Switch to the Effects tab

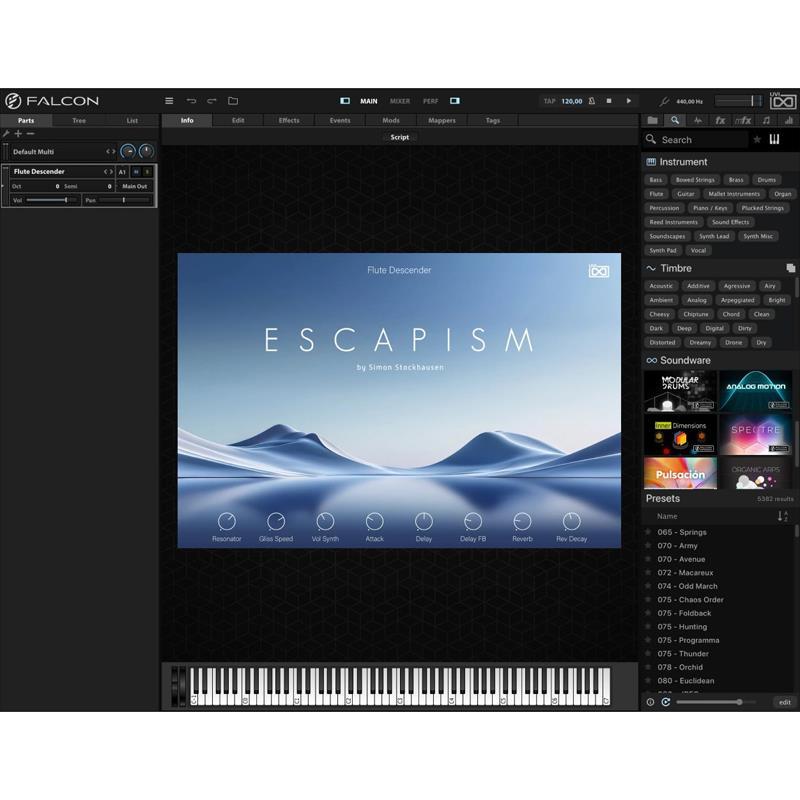click(289, 120)
